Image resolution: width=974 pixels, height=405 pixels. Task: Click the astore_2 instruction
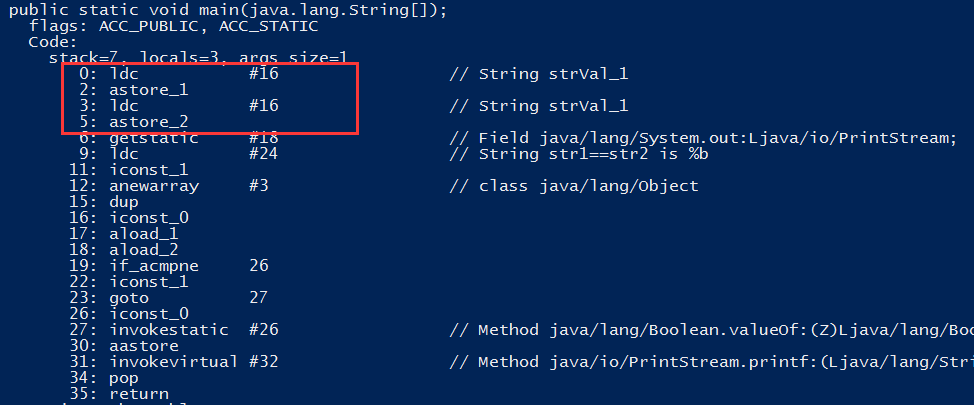(x=148, y=122)
